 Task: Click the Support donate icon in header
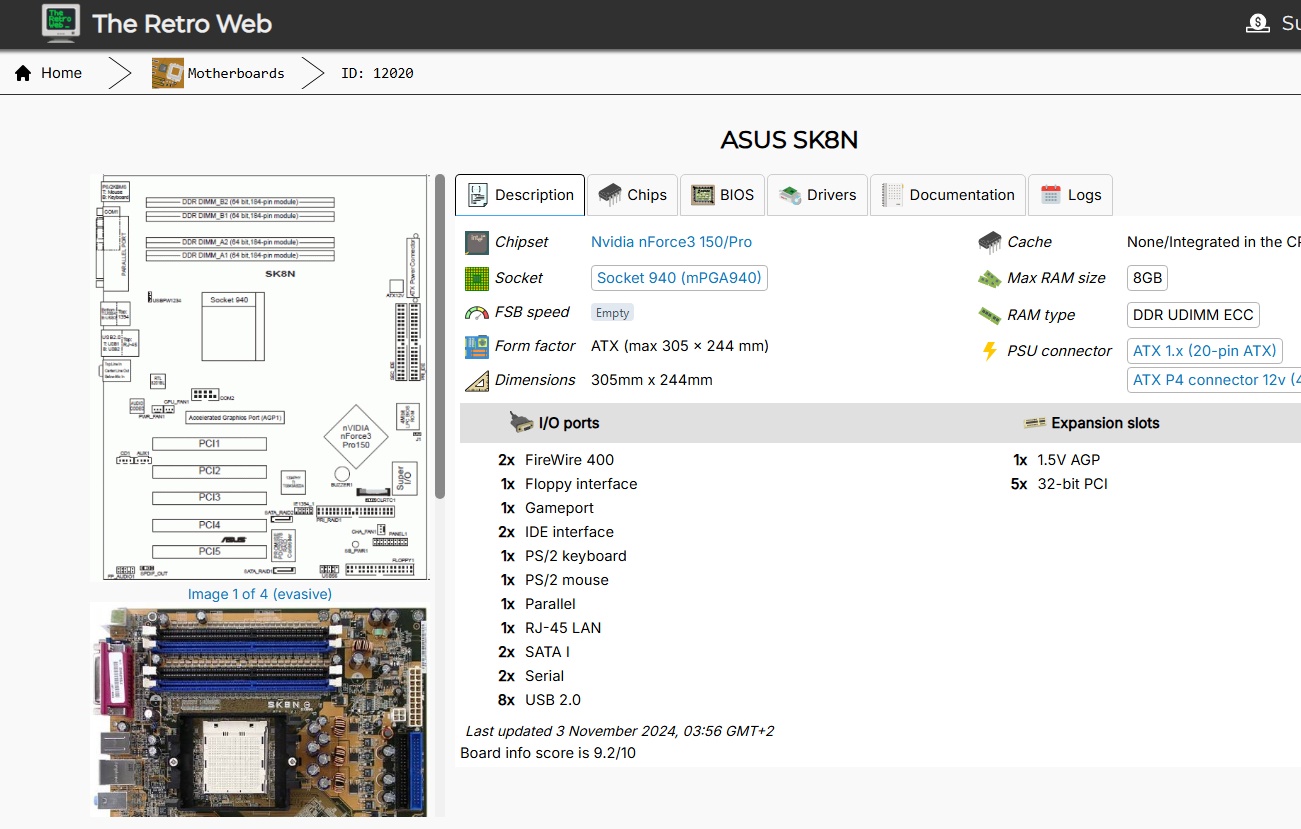tap(1257, 23)
